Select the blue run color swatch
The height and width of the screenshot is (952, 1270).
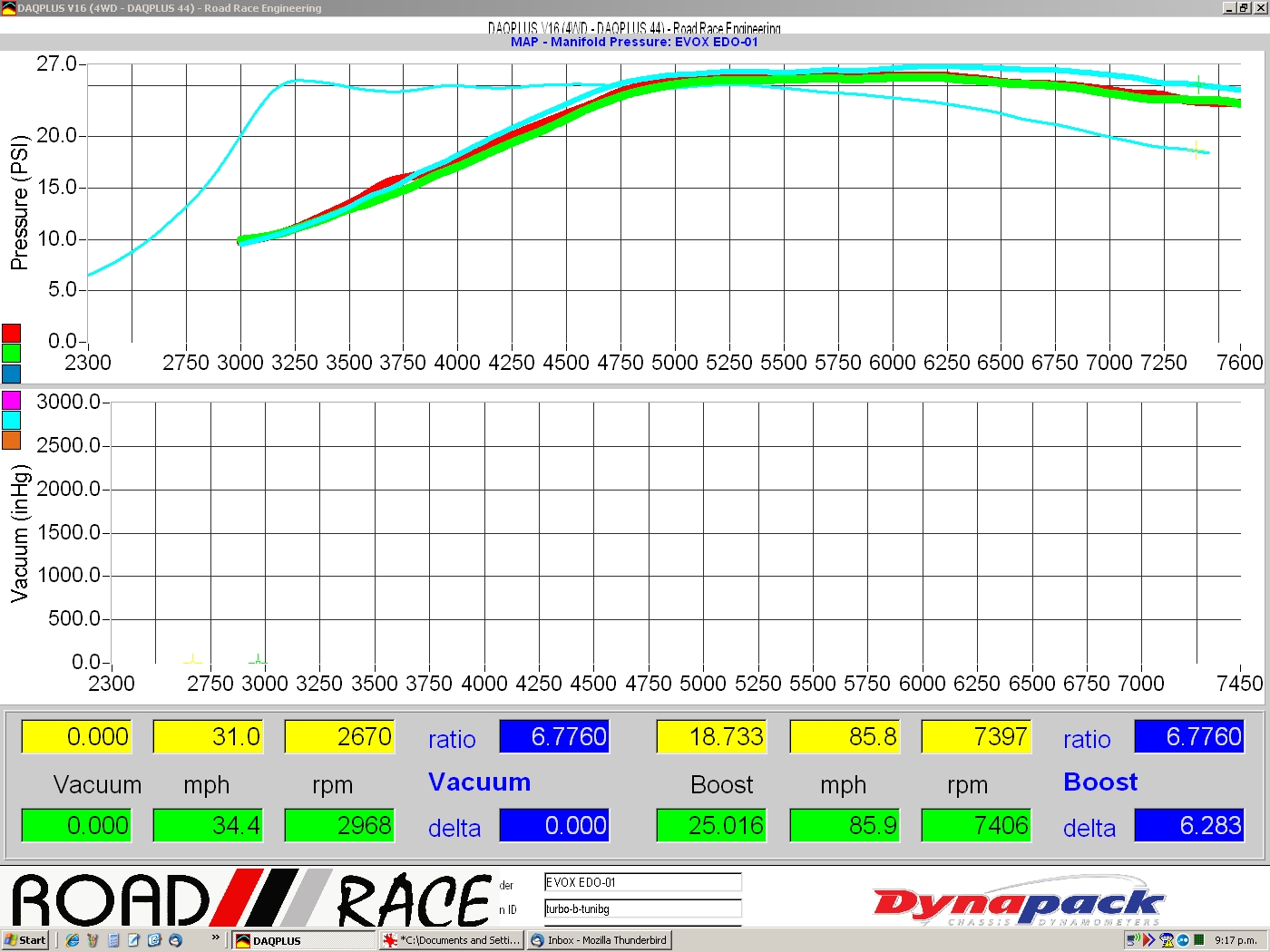11,373
